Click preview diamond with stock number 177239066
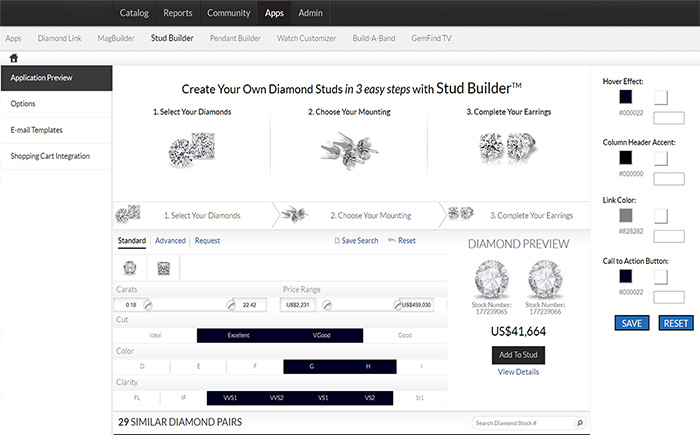 click(545, 280)
